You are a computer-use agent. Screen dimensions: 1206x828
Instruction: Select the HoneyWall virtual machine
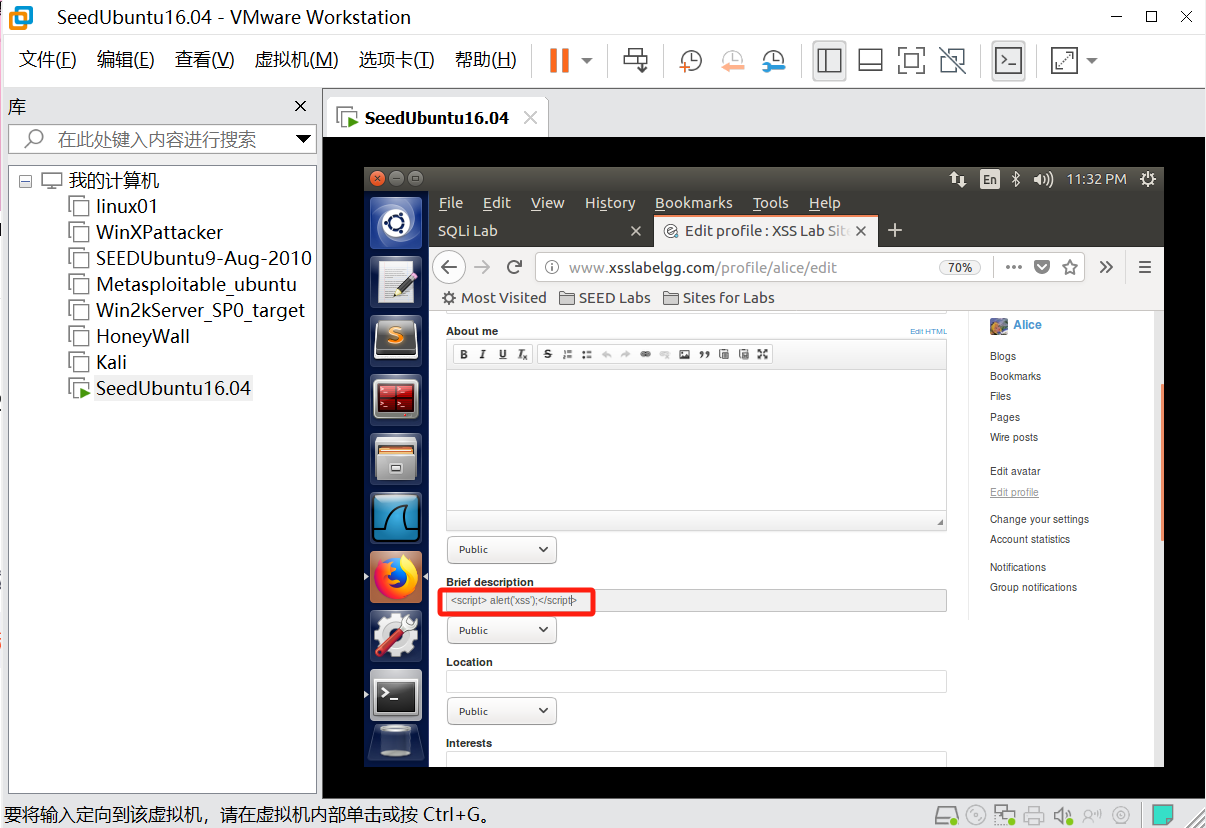[142, 336]
